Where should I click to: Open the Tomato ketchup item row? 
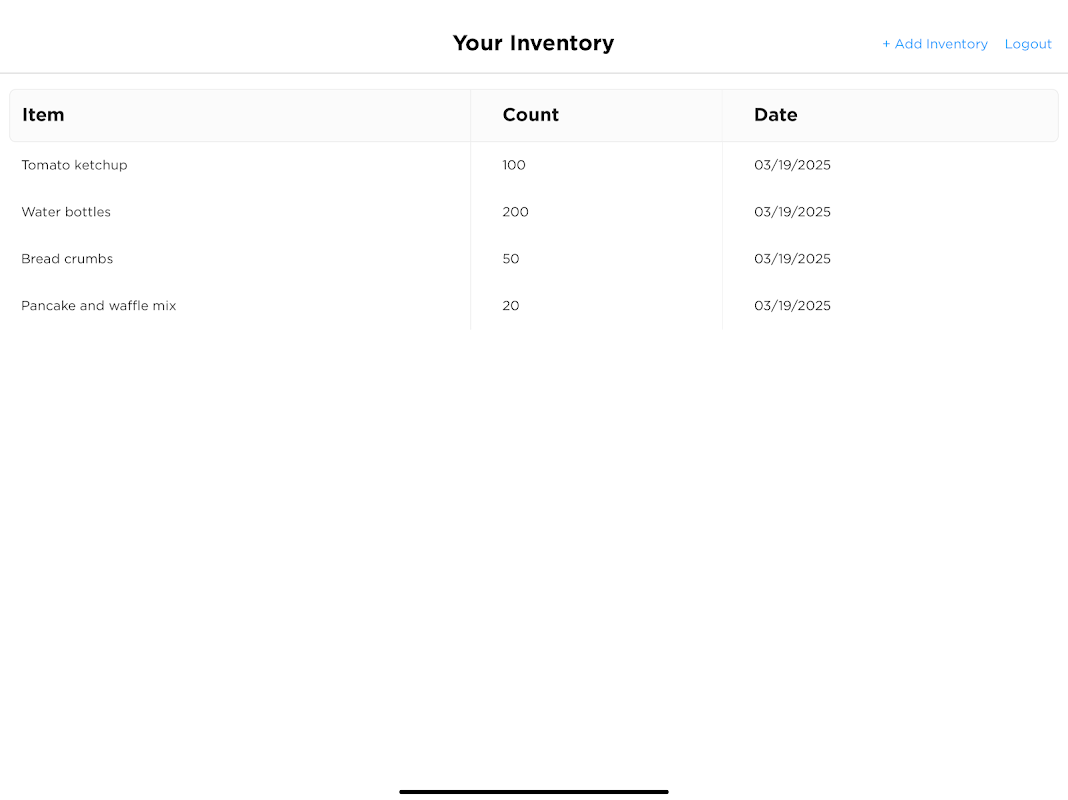tap(74, 165)
